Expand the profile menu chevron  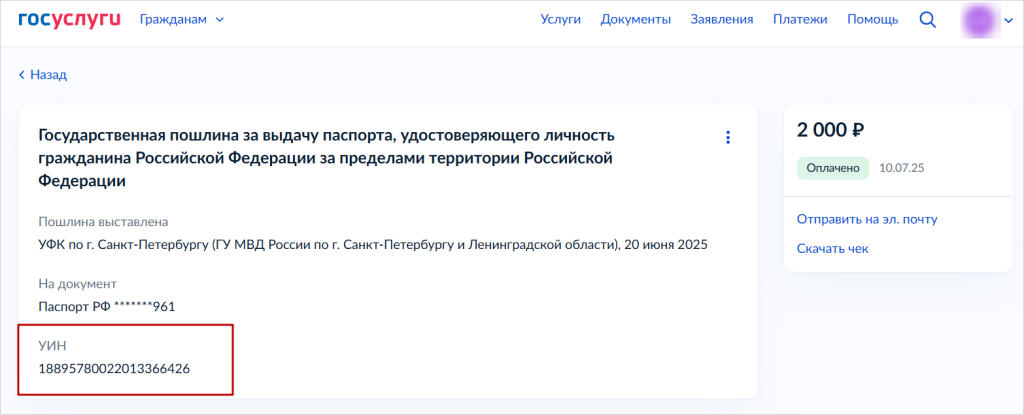1008,20
